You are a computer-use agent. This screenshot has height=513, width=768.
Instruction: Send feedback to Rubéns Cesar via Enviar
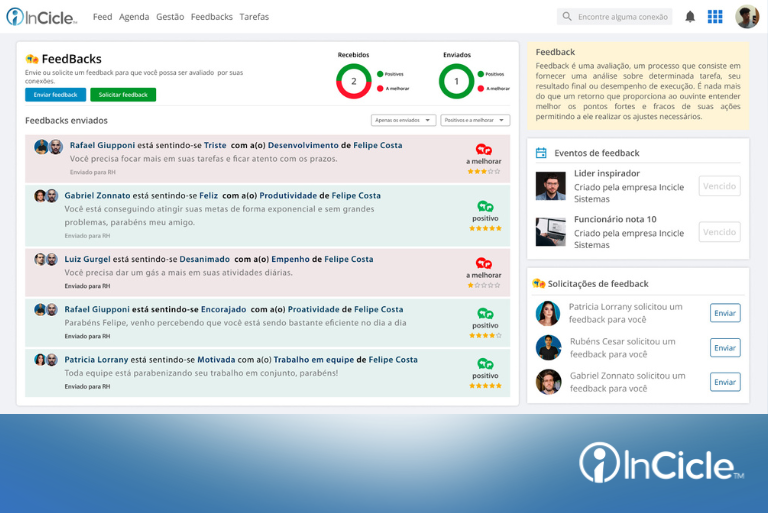[x=725, y=348]
